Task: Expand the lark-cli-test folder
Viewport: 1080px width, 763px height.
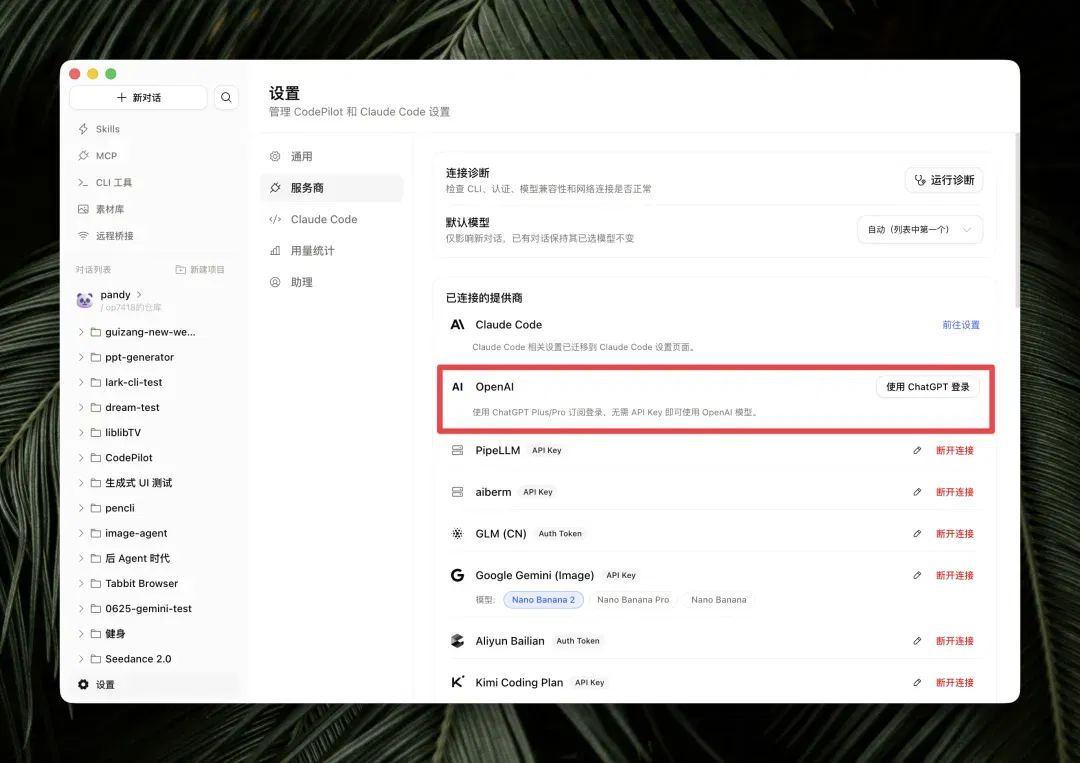Action: coord(81,382)
